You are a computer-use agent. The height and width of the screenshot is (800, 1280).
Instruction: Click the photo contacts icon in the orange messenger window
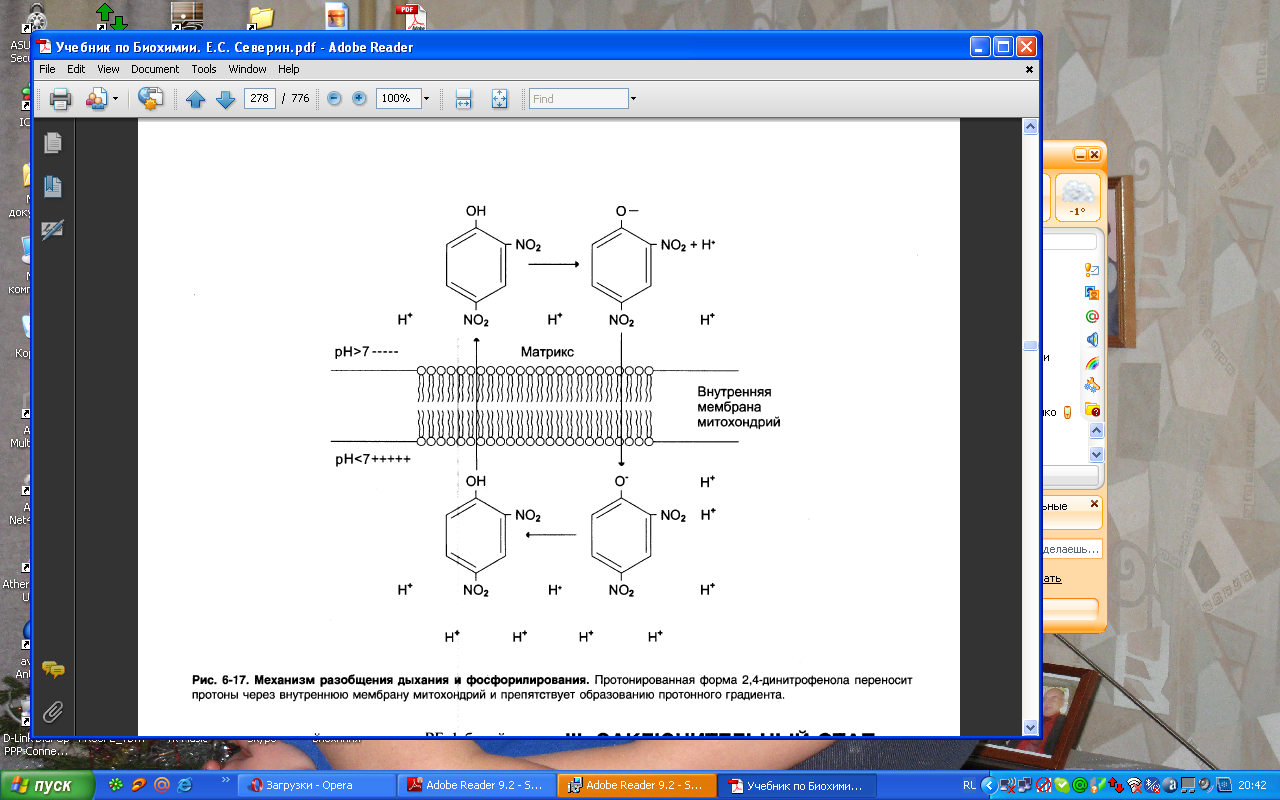point(1092,293)
